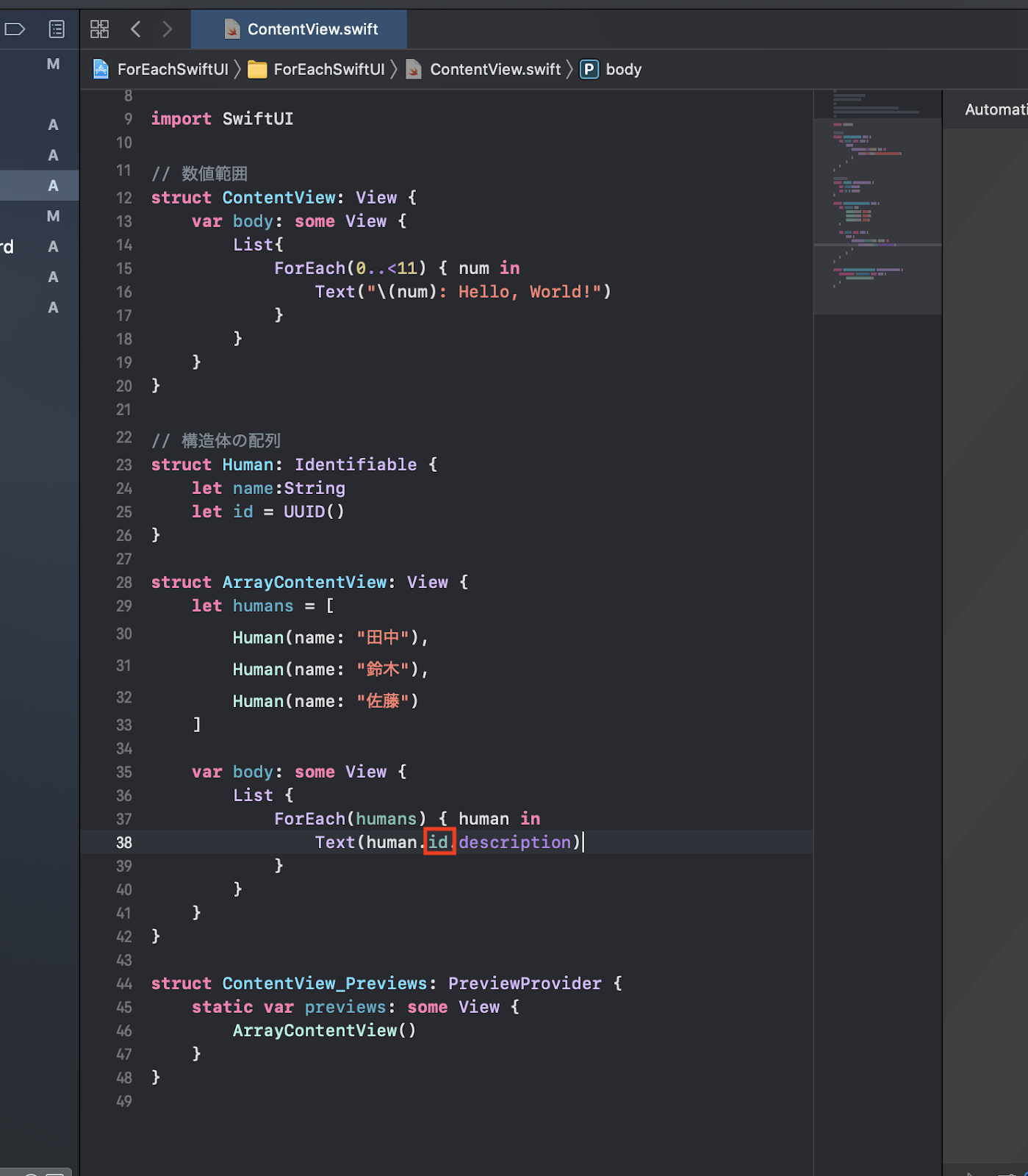Click the ForEachSwiftUI project breadcrumb

pyautogui.click(x=173, y=69)
